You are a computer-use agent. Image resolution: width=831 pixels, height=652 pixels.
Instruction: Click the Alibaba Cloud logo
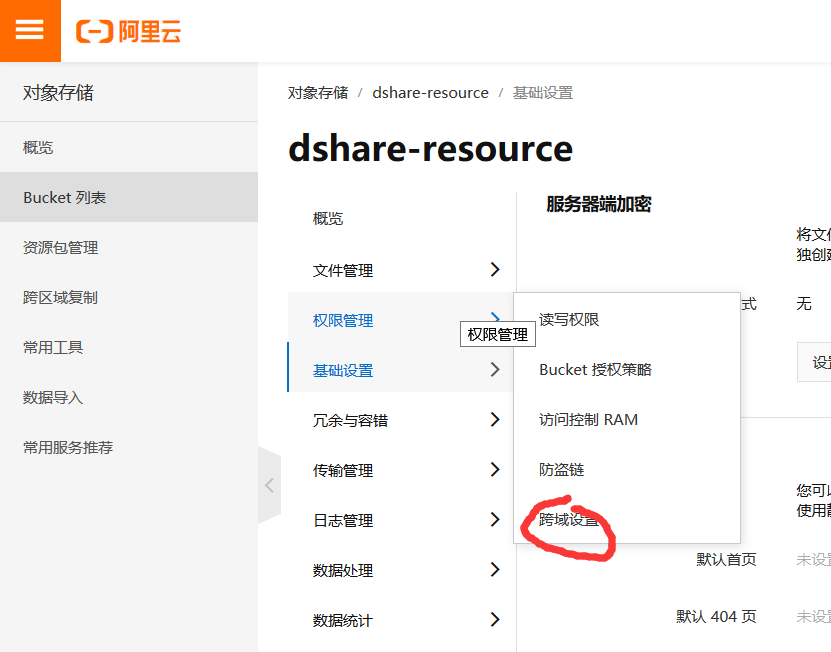[x=126, y=31]
